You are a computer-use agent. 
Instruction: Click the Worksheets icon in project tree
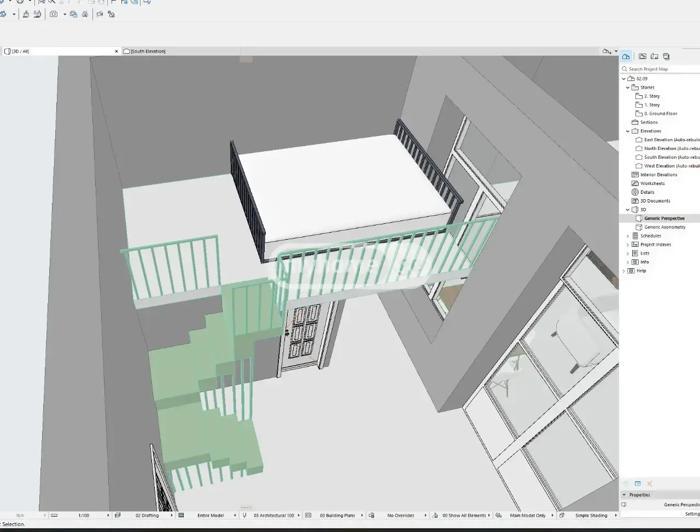(635, 183)
